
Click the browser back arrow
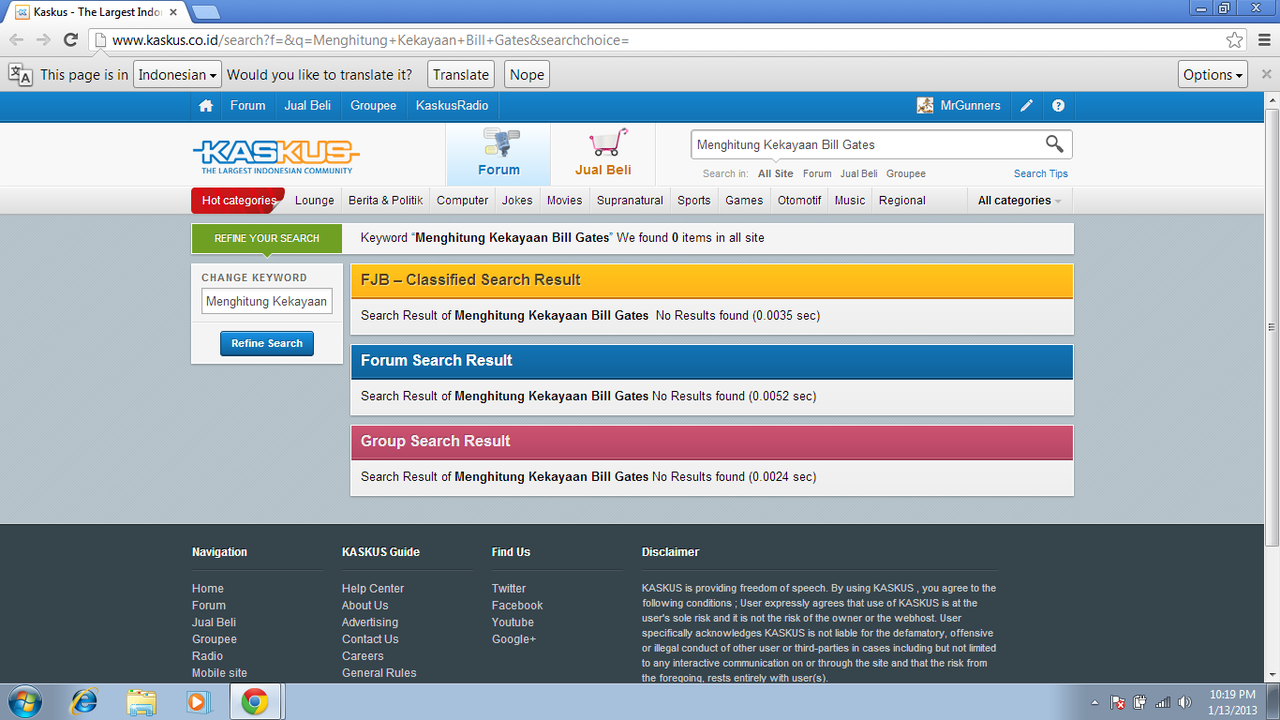(x=16, y=40)
